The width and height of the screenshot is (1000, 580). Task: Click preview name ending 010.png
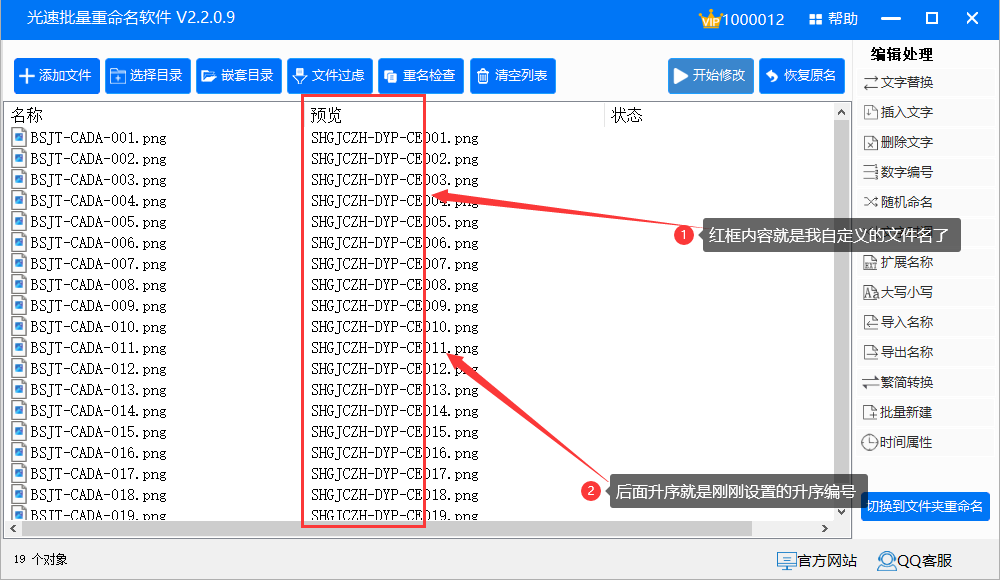pyautogui.click(x=395, y=327)
